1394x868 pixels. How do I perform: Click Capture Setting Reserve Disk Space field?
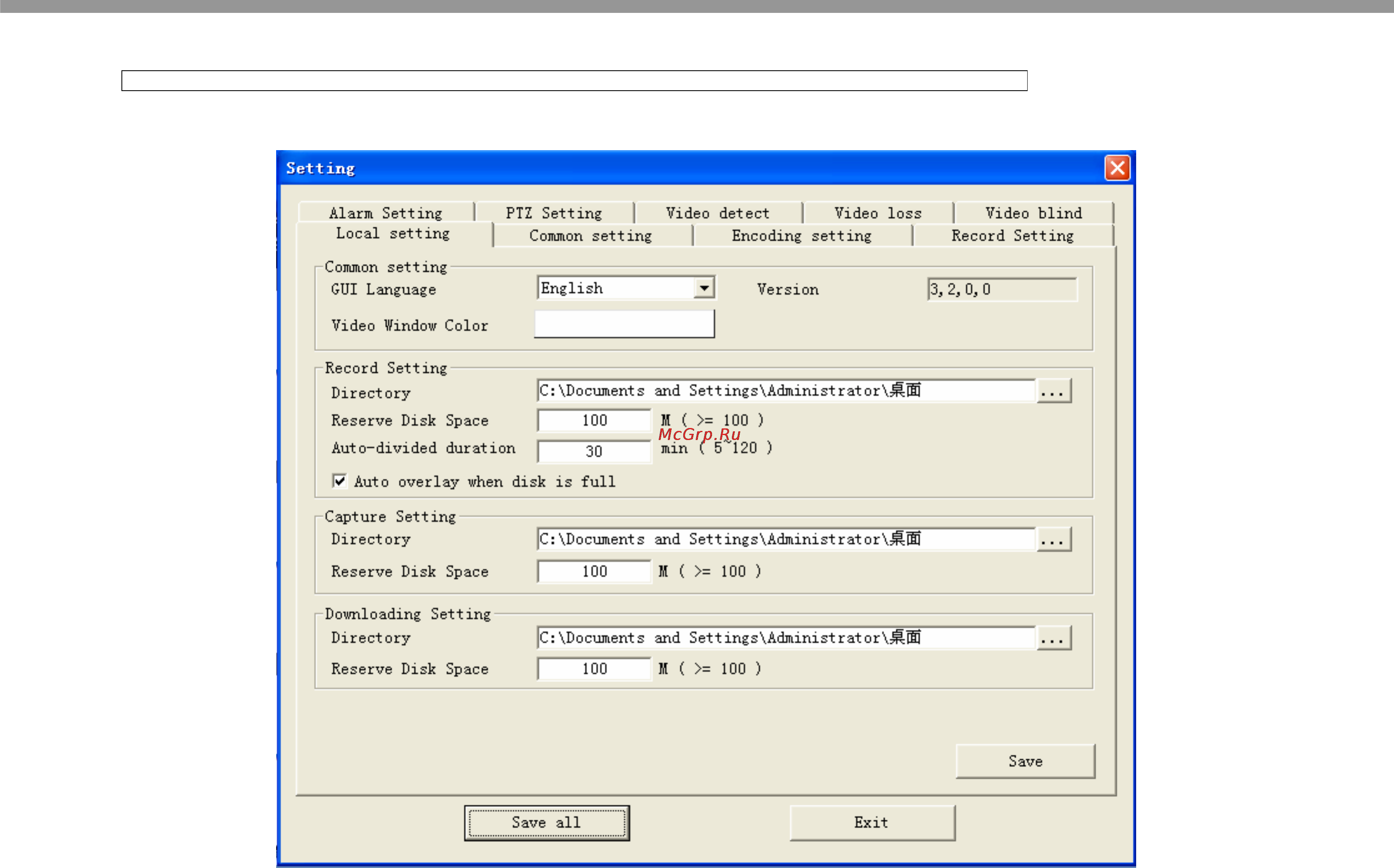click(x=594, y=572)
